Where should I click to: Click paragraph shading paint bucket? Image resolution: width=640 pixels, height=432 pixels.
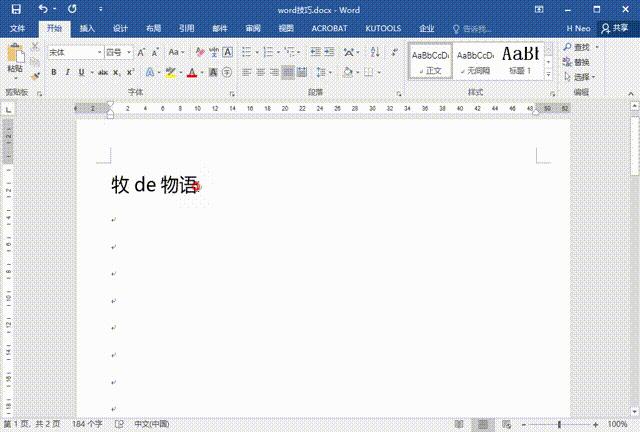[347, 73]
